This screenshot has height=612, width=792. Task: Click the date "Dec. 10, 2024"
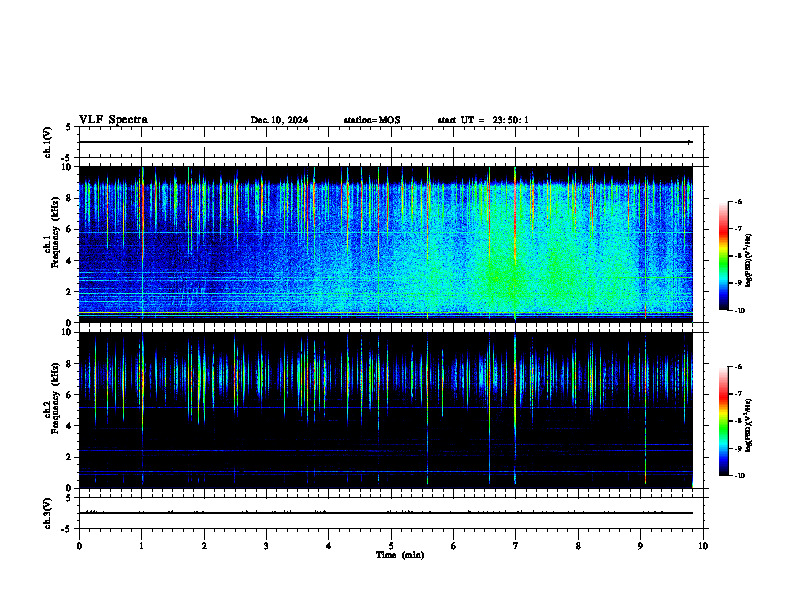click(279, 120)
